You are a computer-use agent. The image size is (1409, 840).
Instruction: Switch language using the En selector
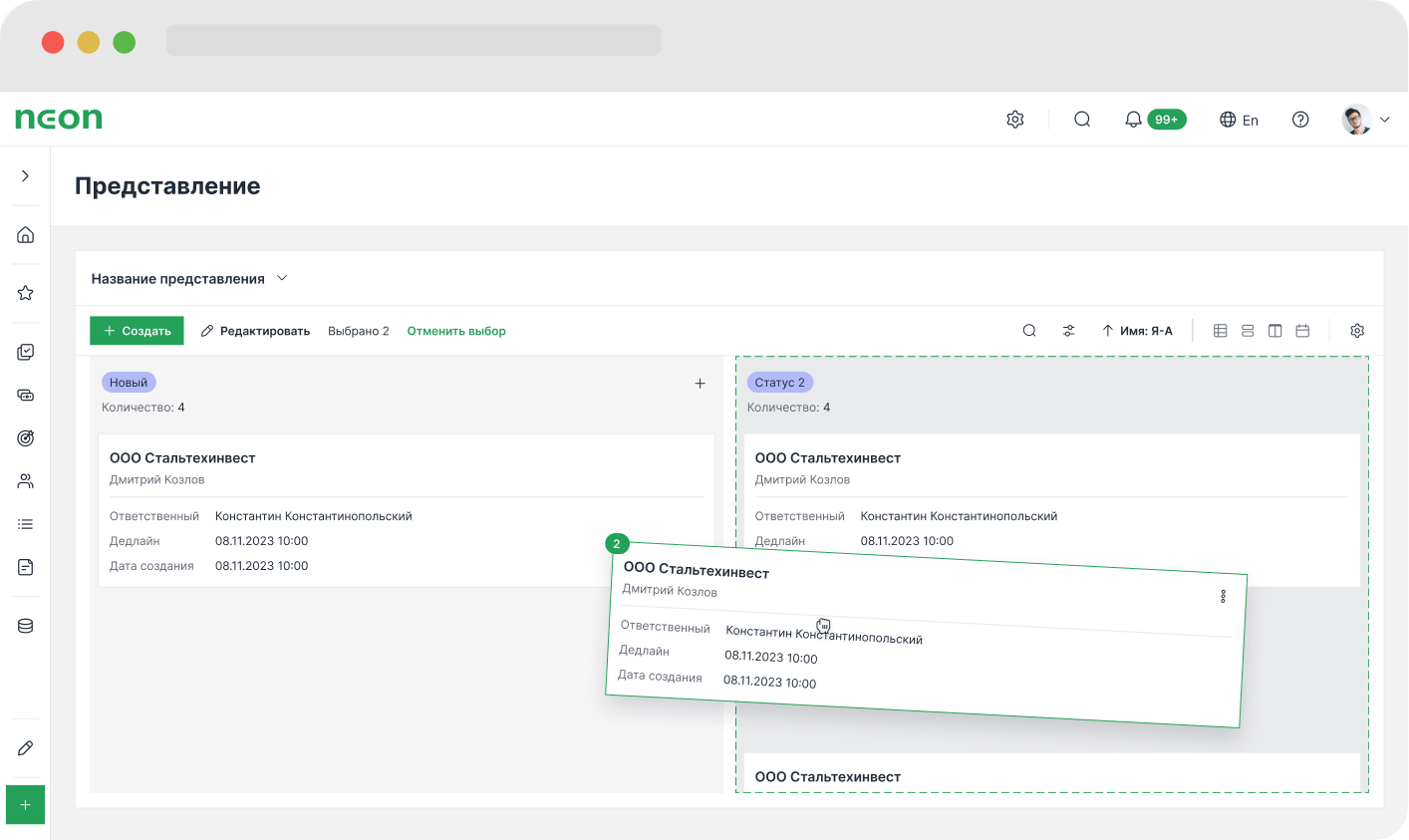point(1239,120)
